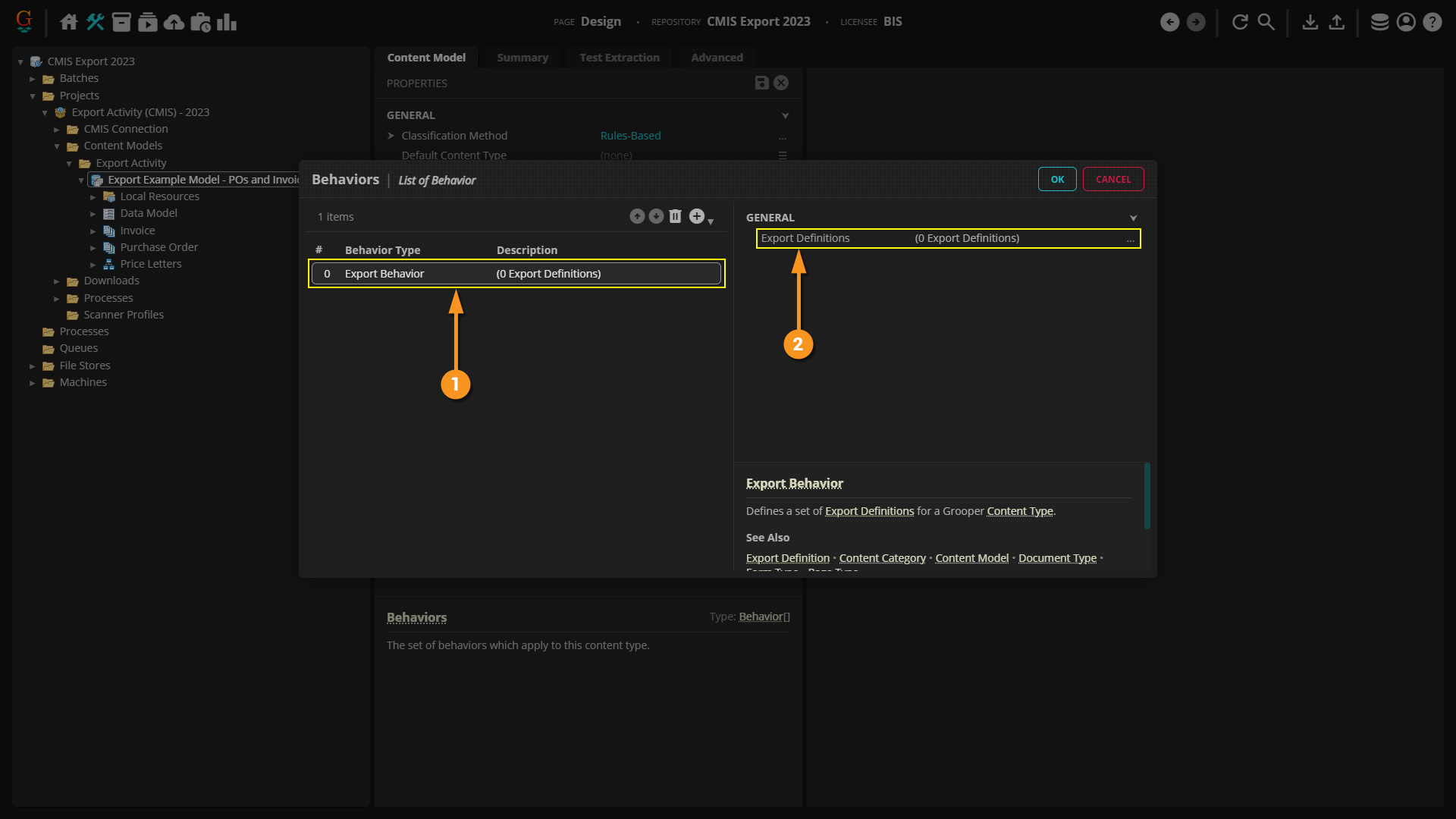Click the Home page icon
Viewport: 1456px width, 819px height.
pos(68,22)
